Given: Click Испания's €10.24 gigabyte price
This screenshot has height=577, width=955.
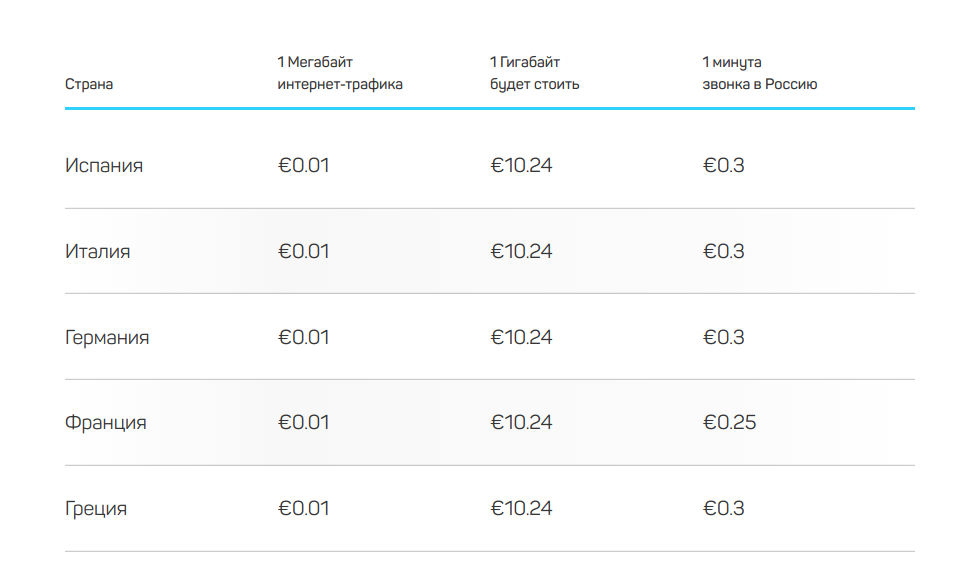Looking at the screenshot, I should [521, 166].
